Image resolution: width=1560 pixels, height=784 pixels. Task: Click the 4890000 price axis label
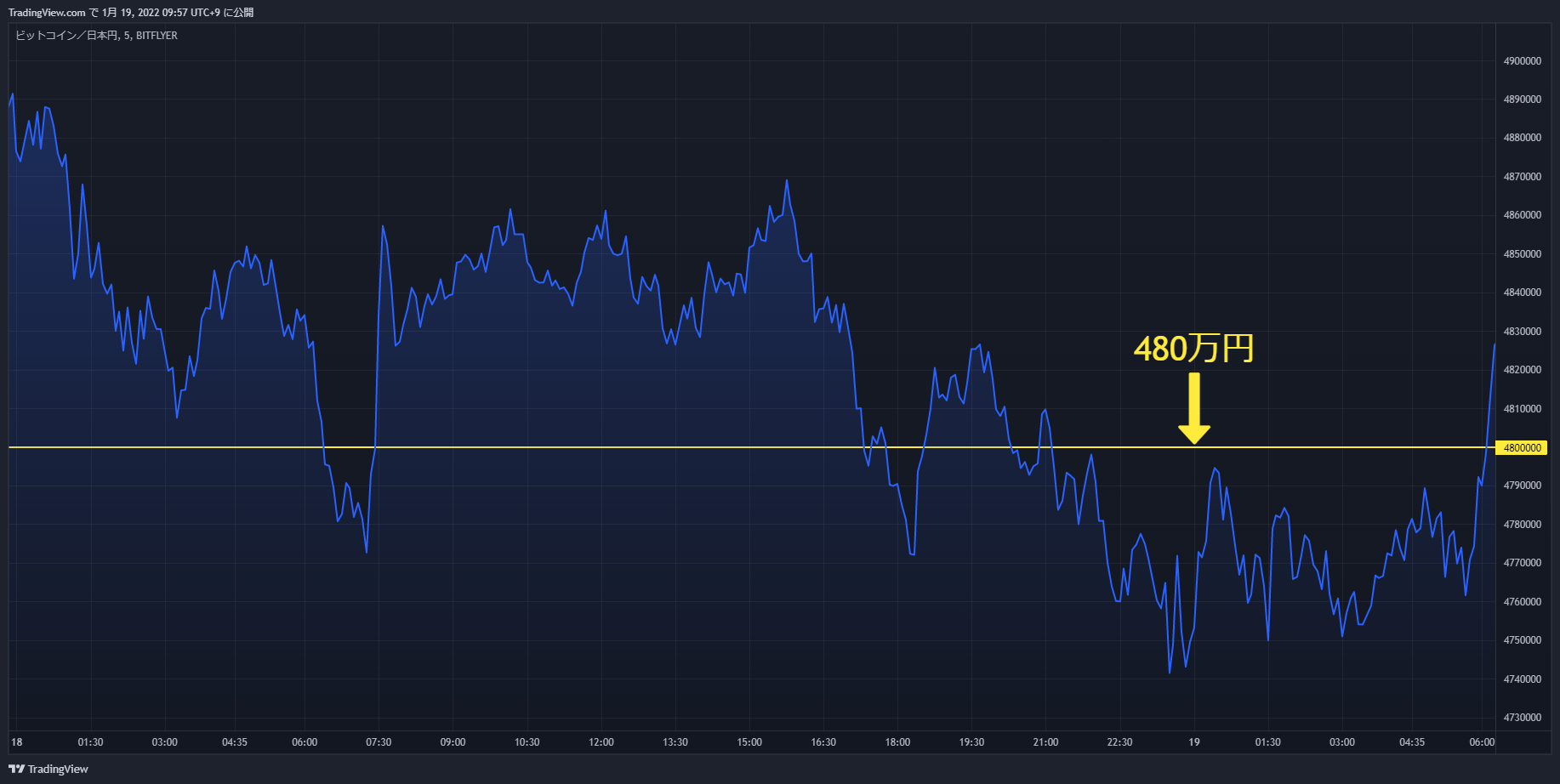click(x=1522, y=99)
